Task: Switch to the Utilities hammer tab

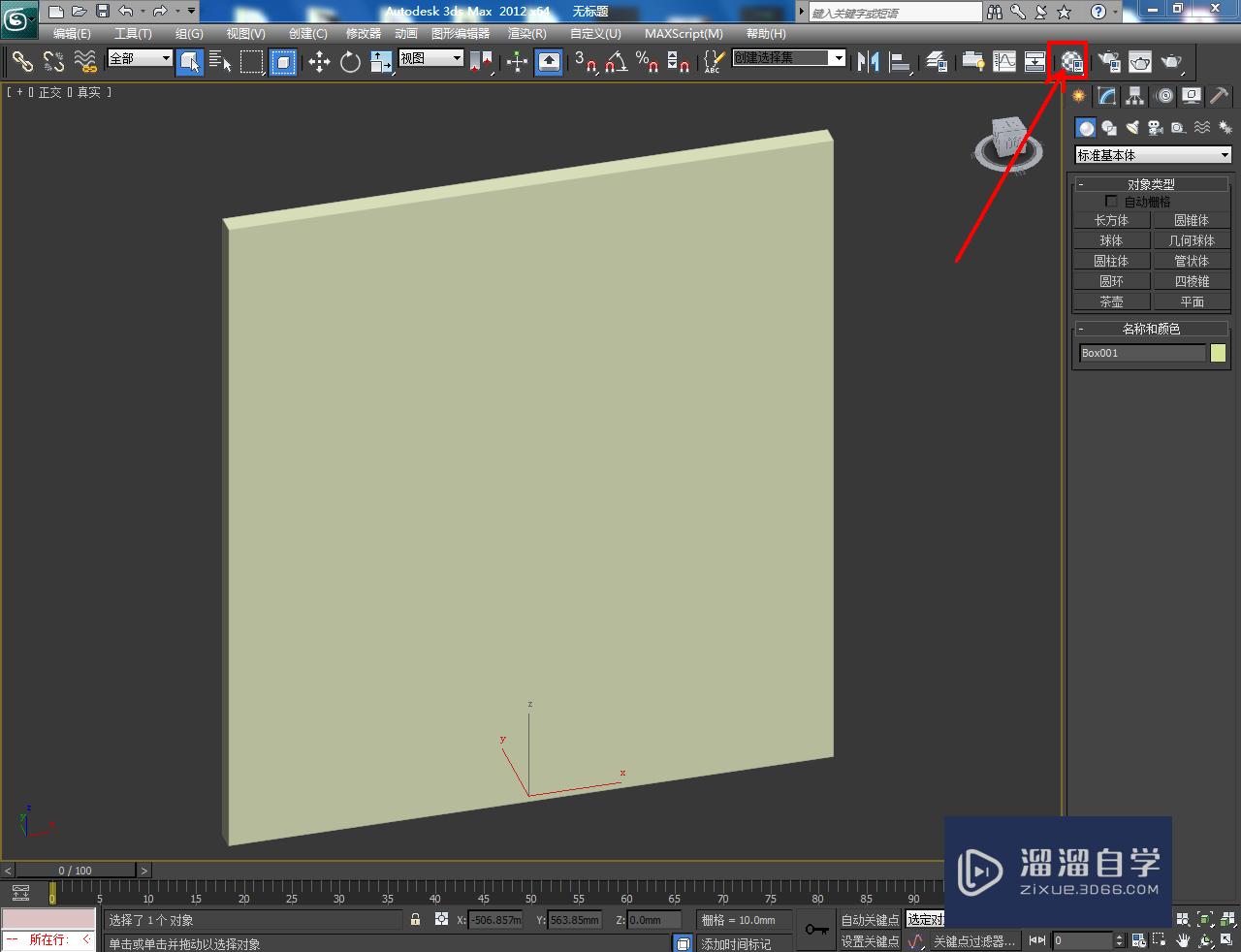Action: [1220, 96]
